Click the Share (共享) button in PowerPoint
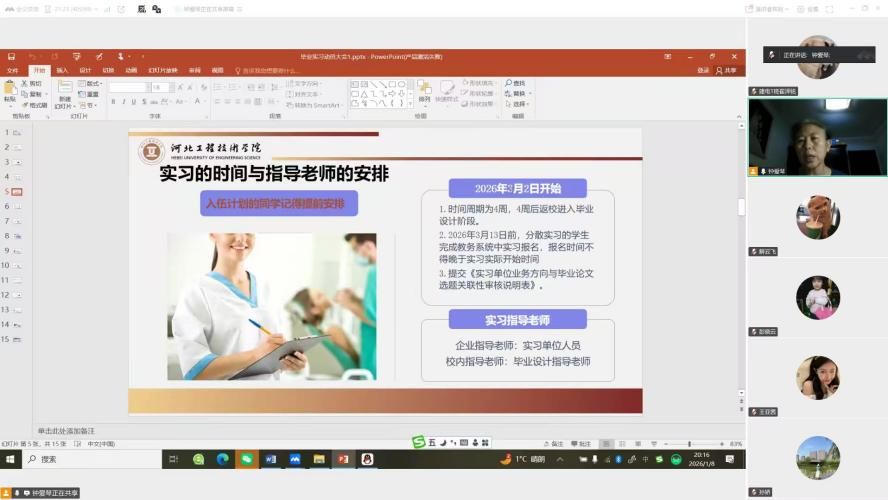The width and height of the screenshot is (888, 500). click(727, 70)
